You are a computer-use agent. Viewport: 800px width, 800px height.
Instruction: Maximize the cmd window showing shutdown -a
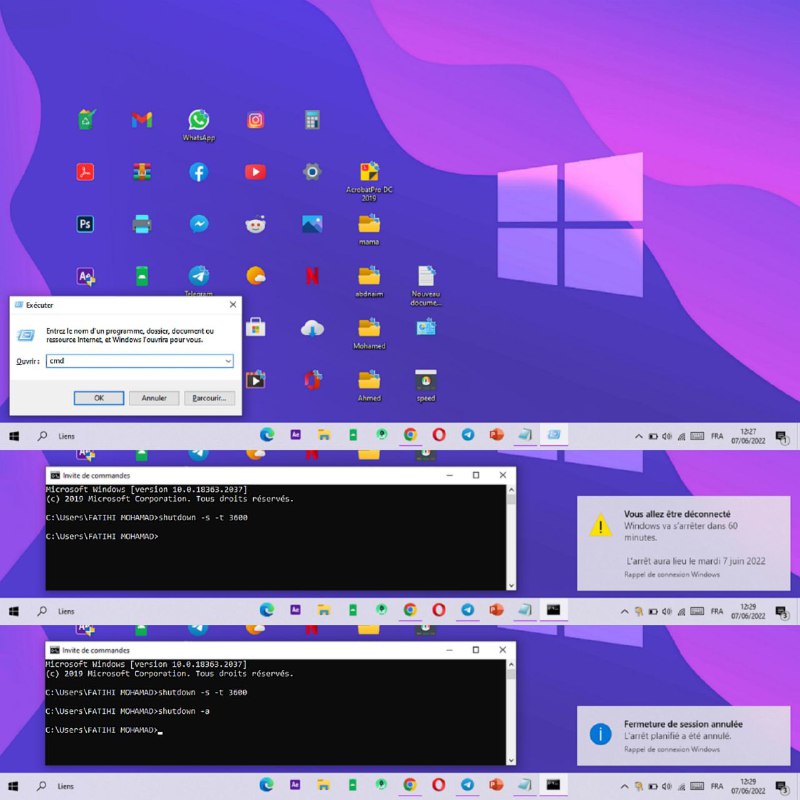point(476,649)
